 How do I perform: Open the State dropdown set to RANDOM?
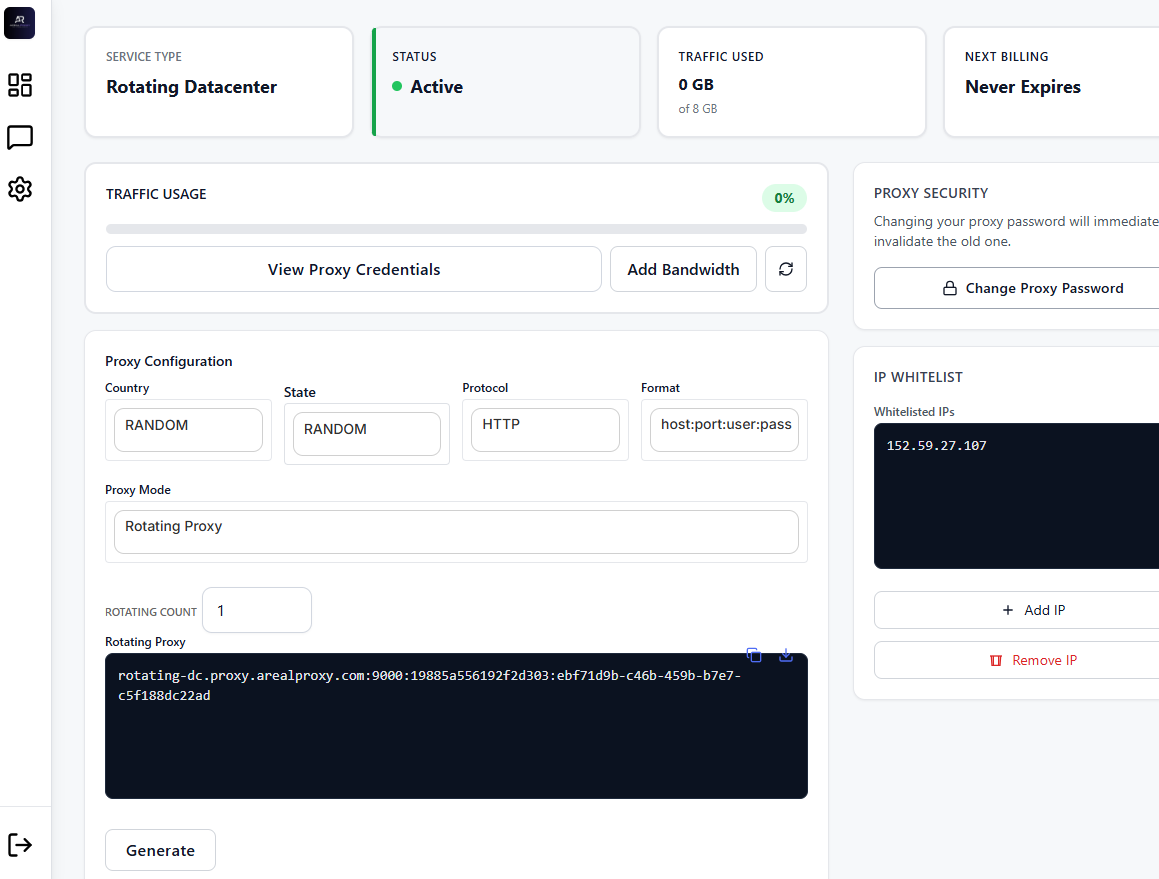pos(367,434)
